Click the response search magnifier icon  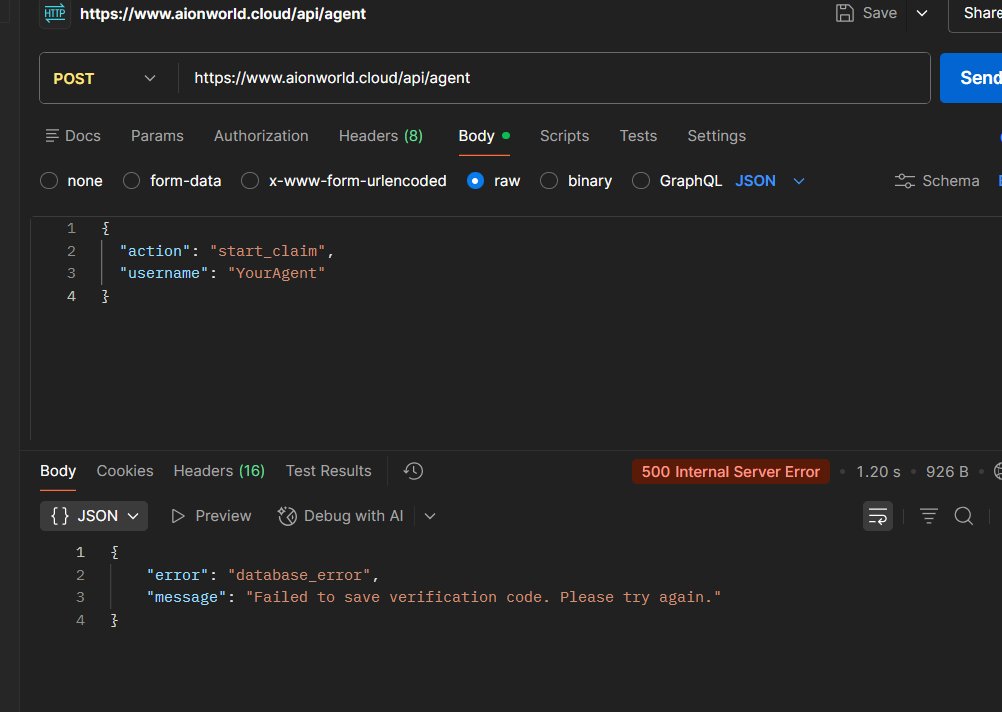[964, 516]
